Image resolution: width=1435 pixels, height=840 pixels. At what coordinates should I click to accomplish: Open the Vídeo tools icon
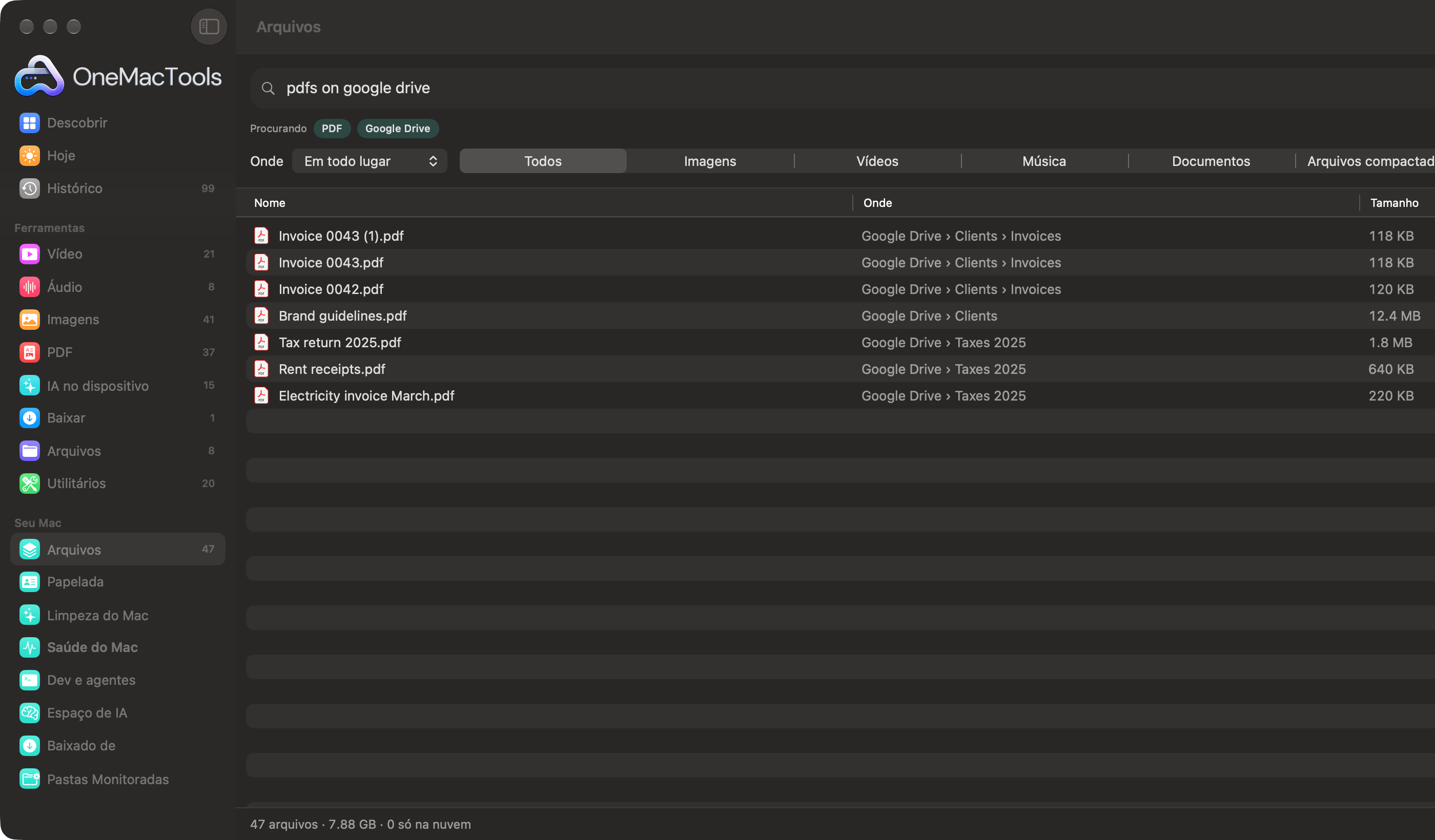pos(30,254)
